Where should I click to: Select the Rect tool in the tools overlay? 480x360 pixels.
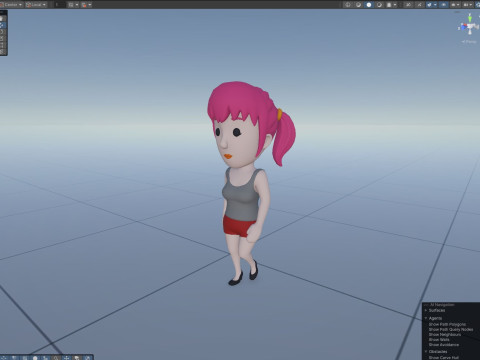coord(3,45)
